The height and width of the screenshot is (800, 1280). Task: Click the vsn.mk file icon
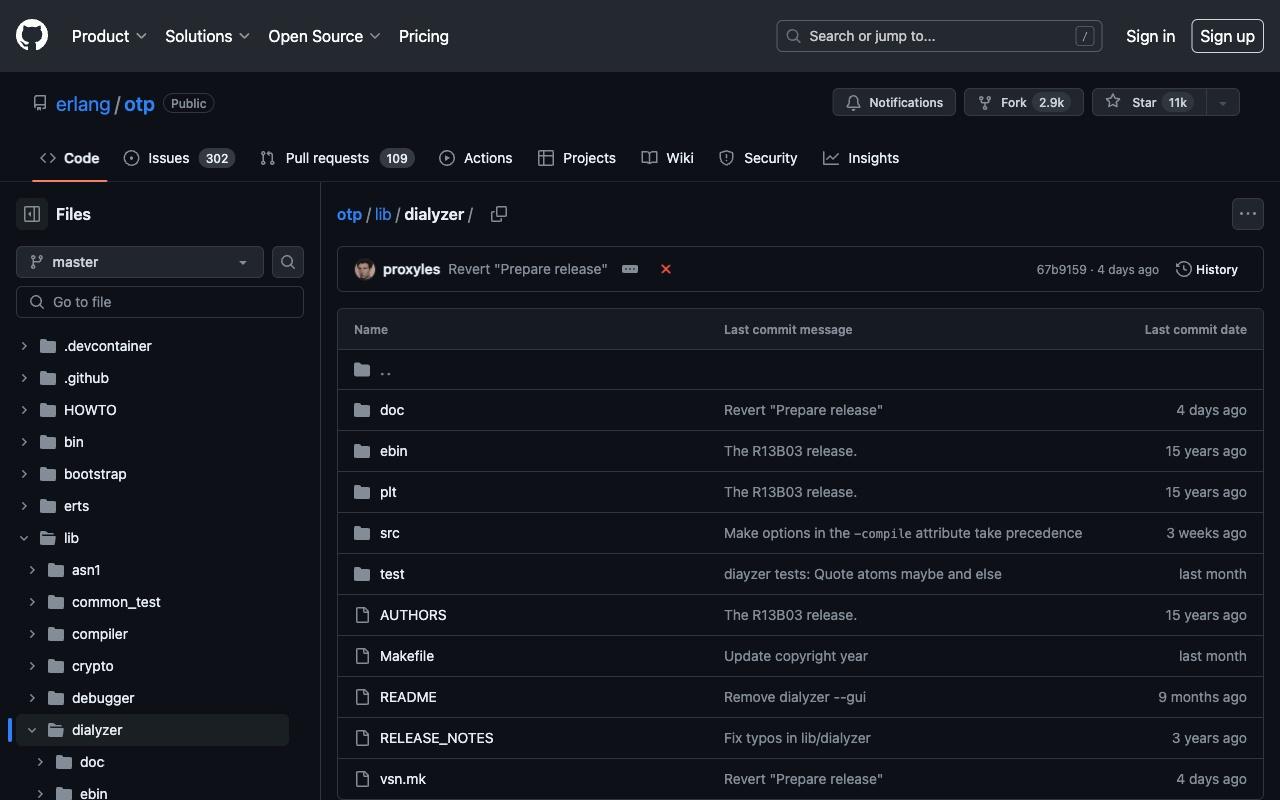[362, 779]
